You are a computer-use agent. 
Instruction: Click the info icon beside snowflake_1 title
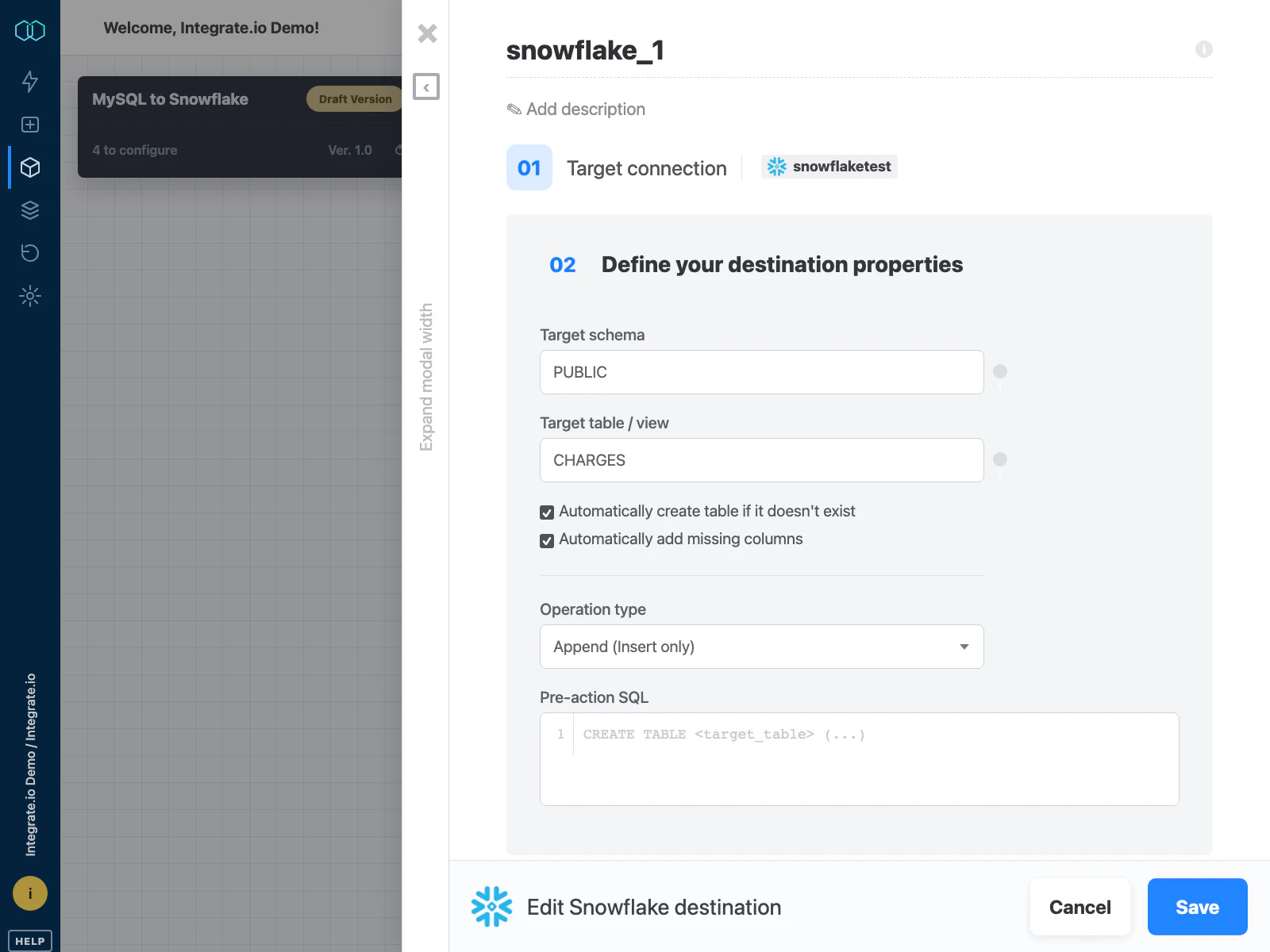1204,49
